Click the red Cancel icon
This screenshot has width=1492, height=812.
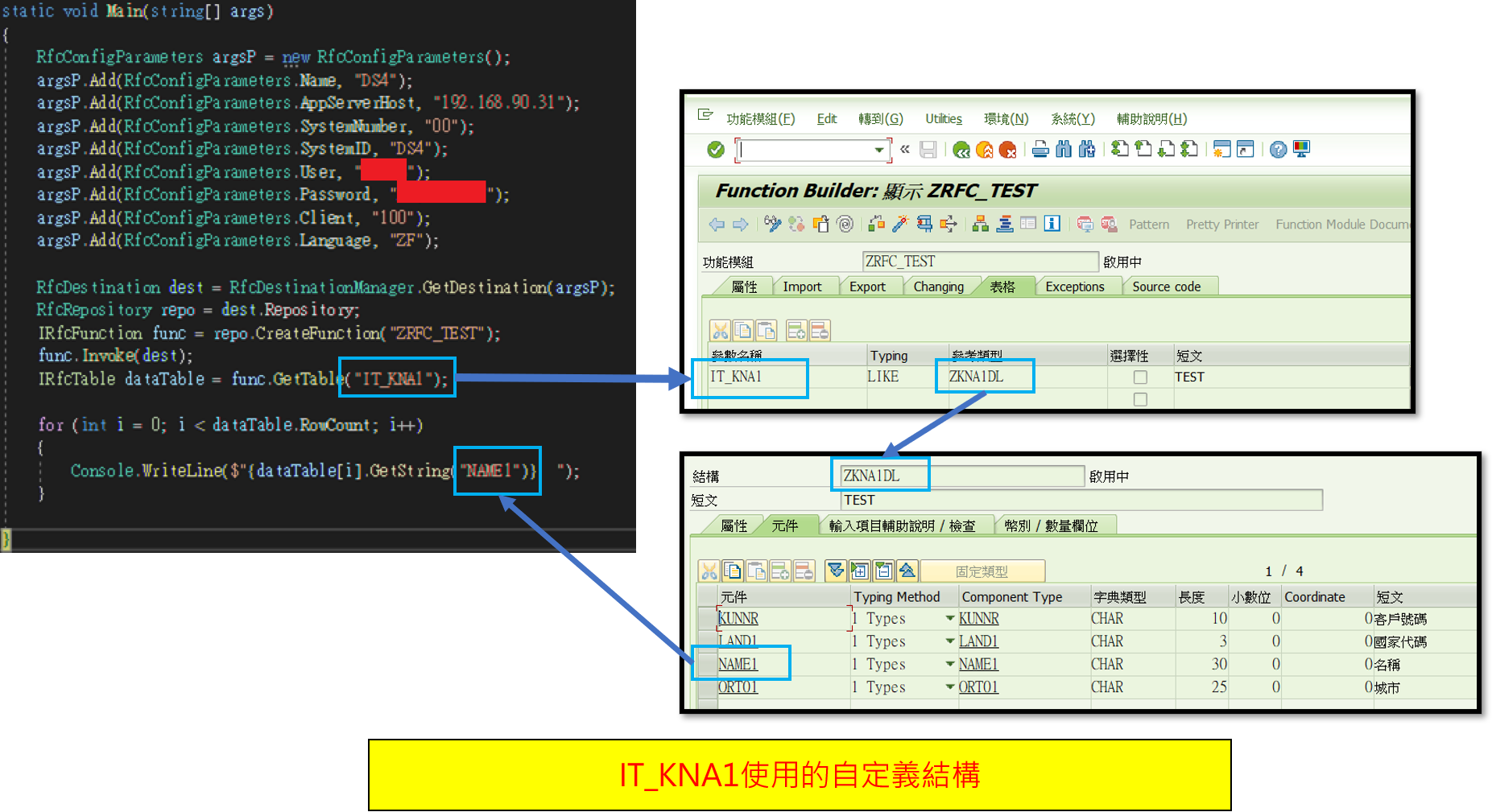coord(1007,150)
